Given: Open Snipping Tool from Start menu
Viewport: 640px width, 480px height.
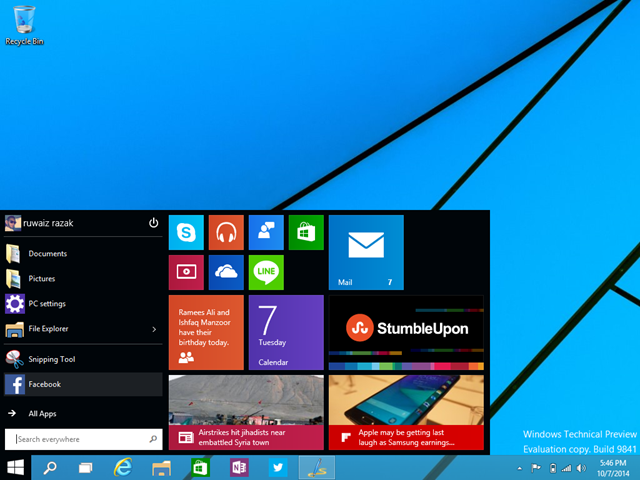Looking at the screenshot, I should (x=51, y=359).
